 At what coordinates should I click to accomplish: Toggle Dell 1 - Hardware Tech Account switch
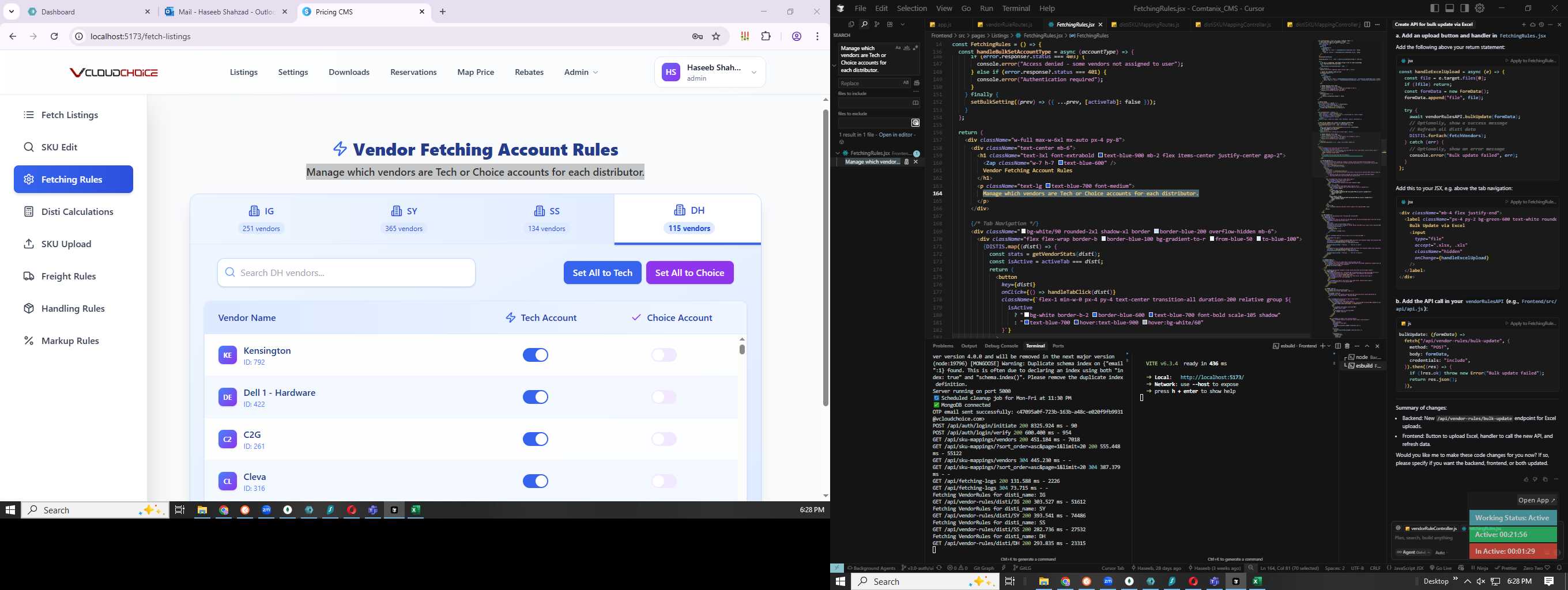[x=536, y=397]
